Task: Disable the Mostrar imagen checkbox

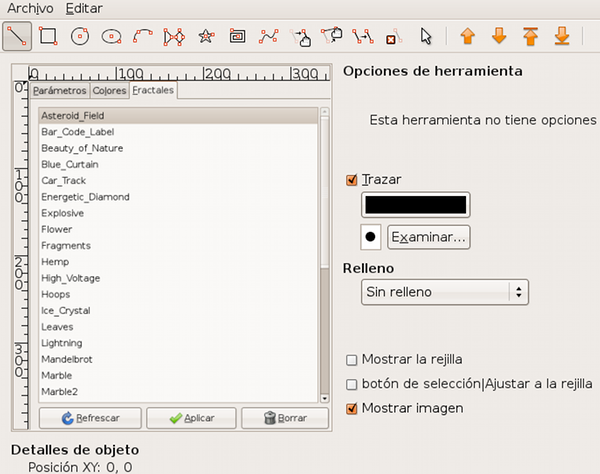Action: pos(351,409)
